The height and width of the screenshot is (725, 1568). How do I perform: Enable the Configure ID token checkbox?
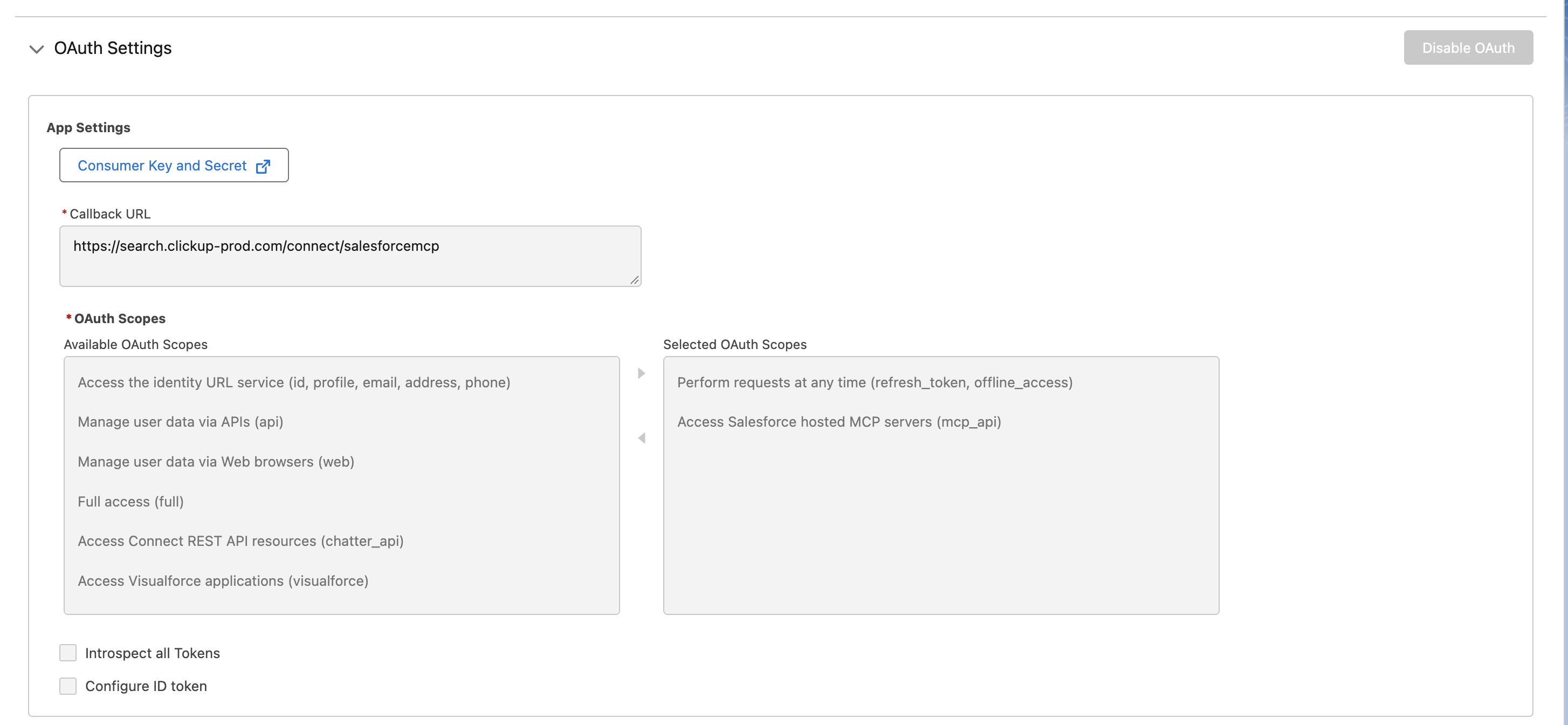coord(68,686)
